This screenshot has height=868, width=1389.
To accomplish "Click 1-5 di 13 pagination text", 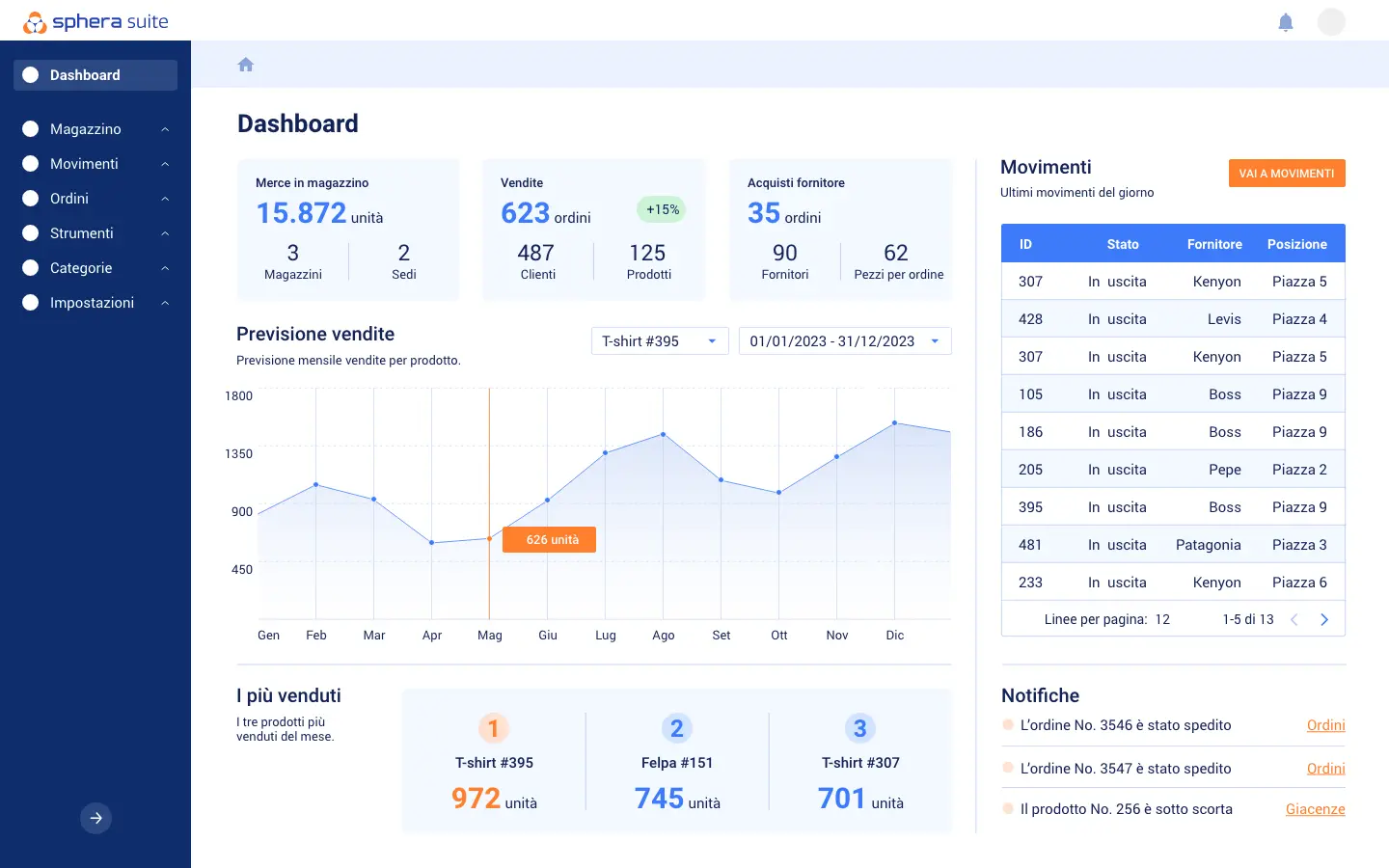I will tap(1248, 620).
